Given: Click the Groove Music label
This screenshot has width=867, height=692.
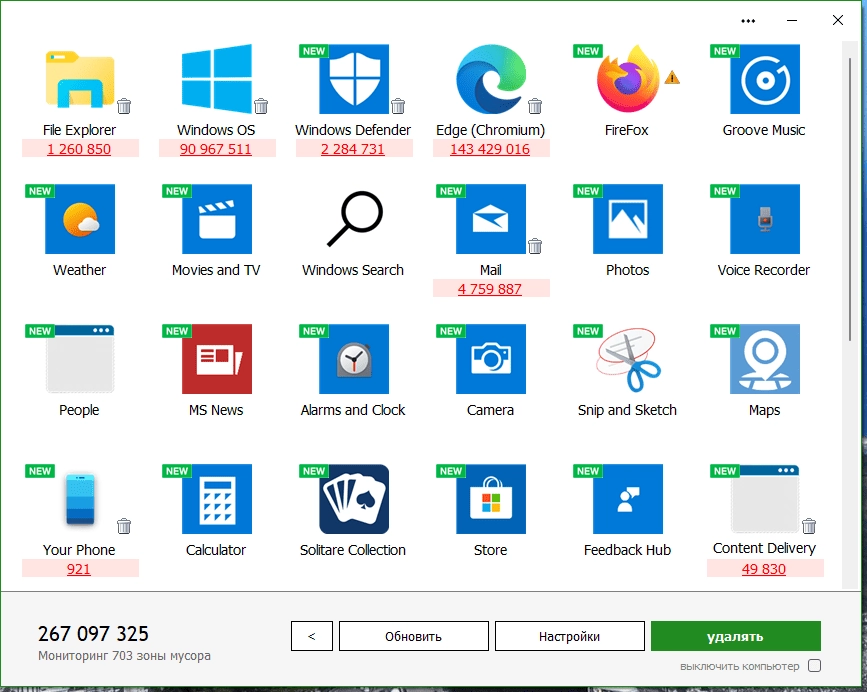Looking at the screenshot, I should point(764,130).
